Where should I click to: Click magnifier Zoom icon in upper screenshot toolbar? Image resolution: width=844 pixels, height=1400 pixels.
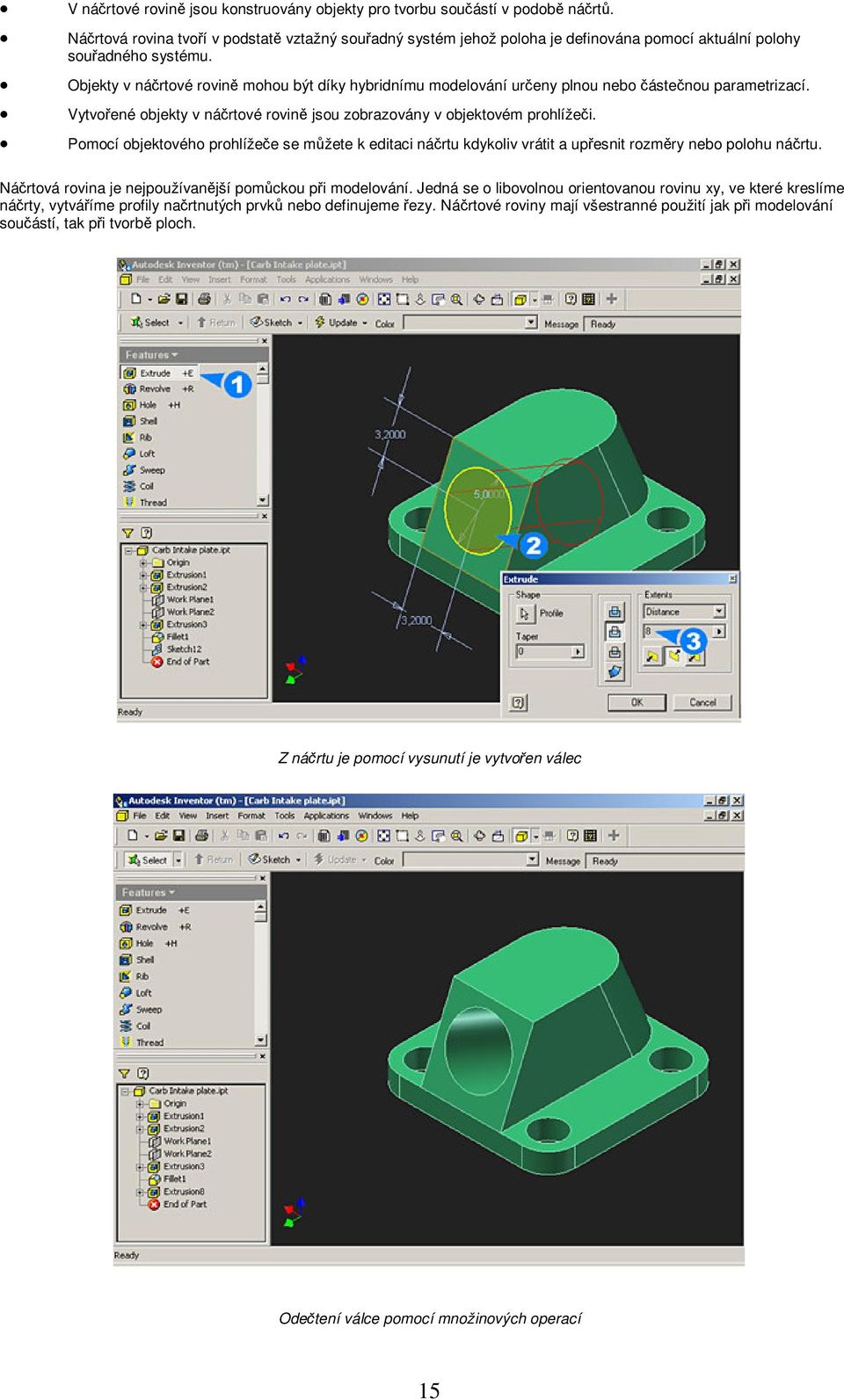click(456, 299)
